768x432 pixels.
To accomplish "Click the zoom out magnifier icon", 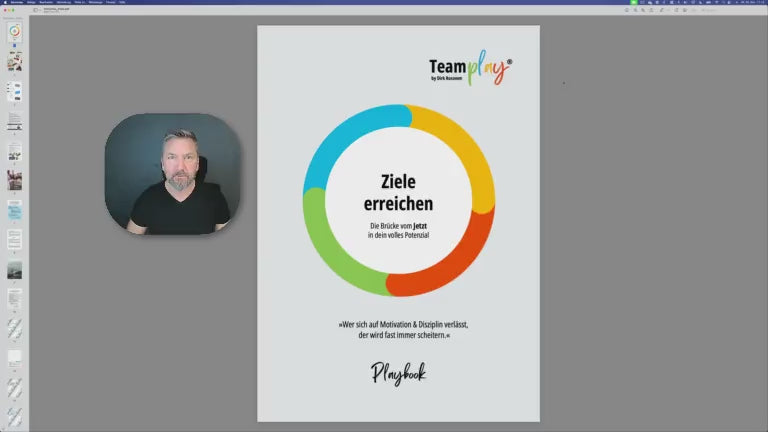I will [634, 10].
